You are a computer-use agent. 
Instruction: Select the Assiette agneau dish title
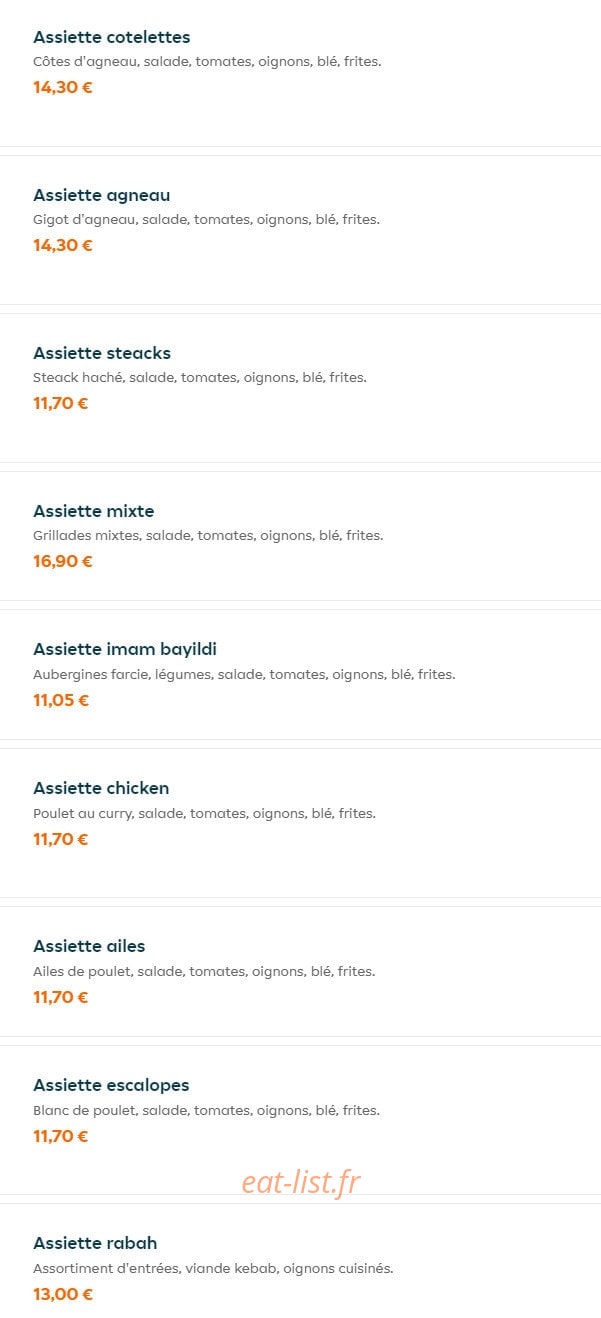[x=102, y=195]
